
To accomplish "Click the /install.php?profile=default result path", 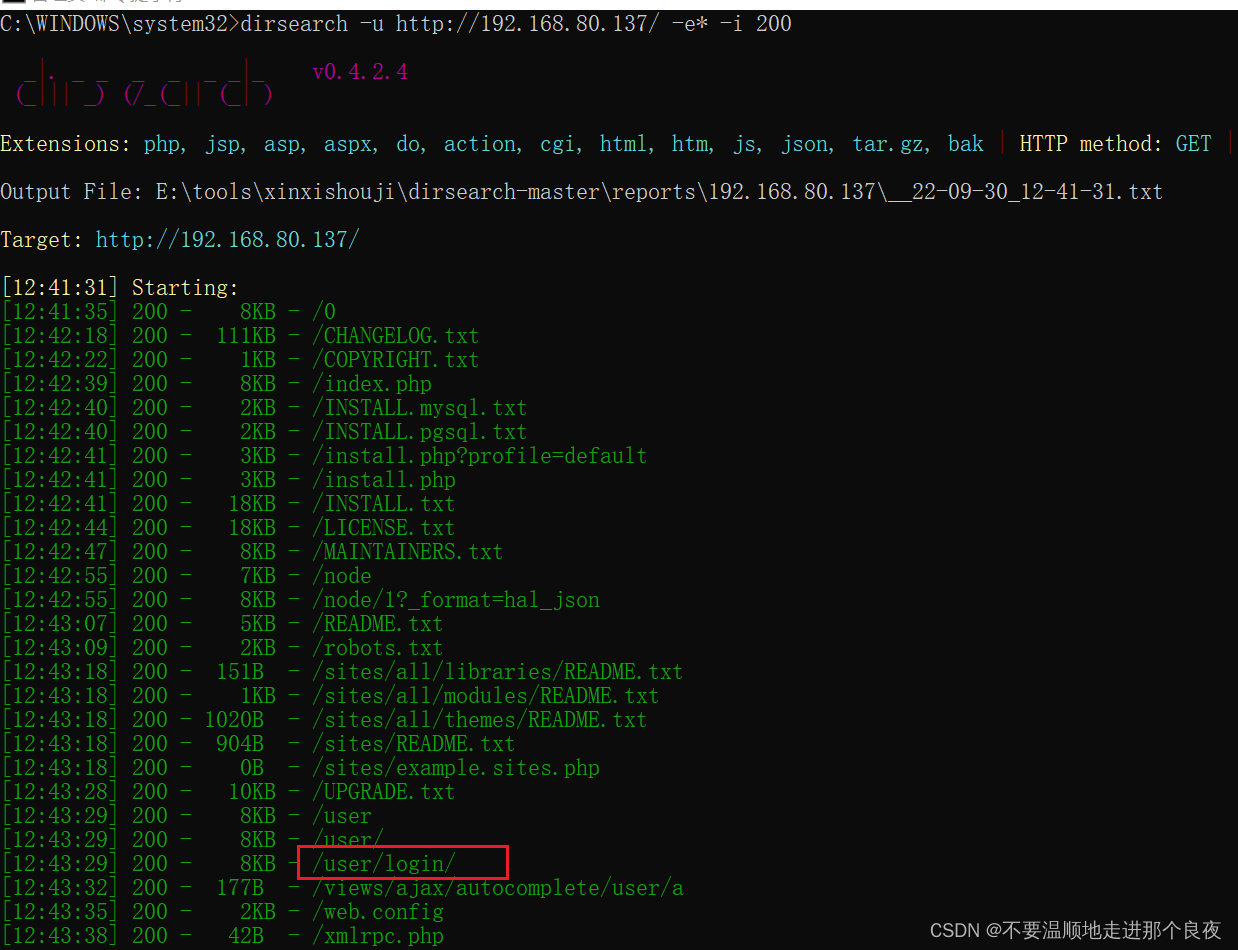I will click(x=480, y=456).
